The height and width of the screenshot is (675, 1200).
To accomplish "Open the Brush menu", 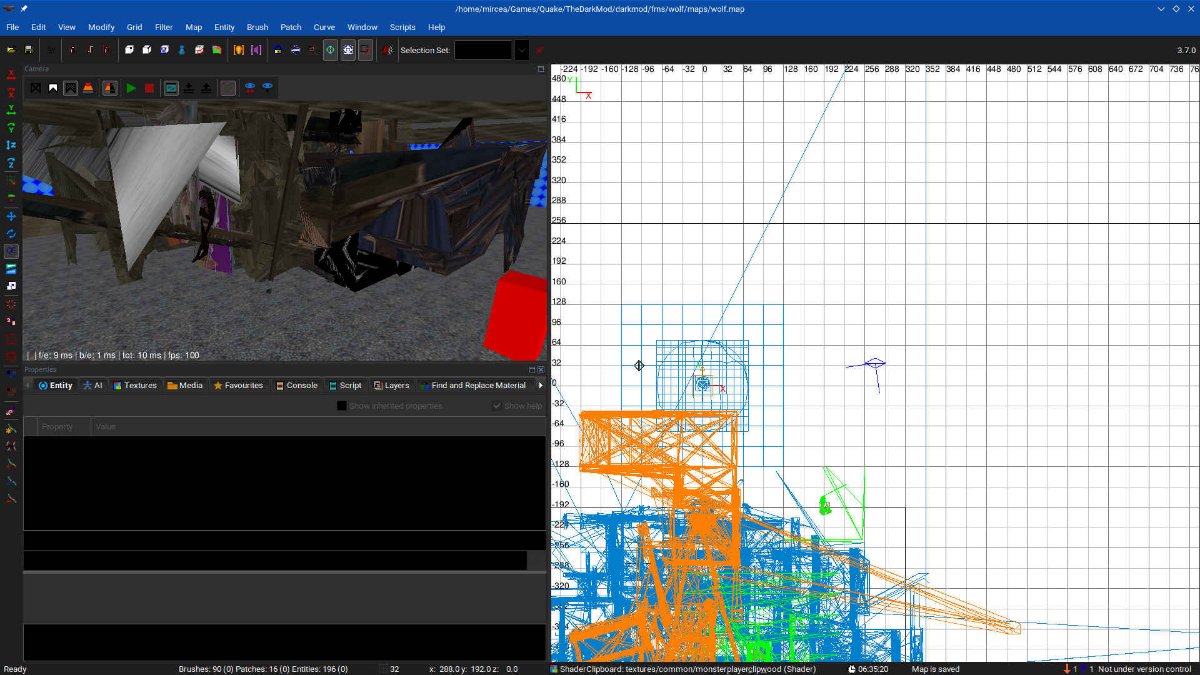I will click(257, 27).
